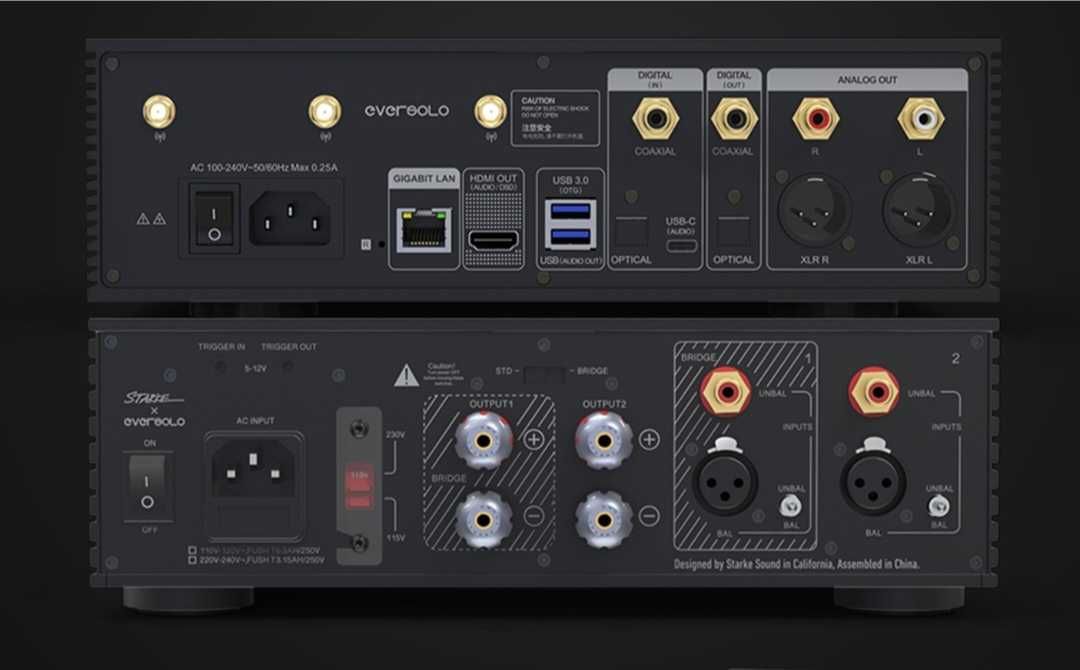Click the HDMI OUT port
Screen dimensions: 1080x670
pyautogui.click(x=493, y=241)
